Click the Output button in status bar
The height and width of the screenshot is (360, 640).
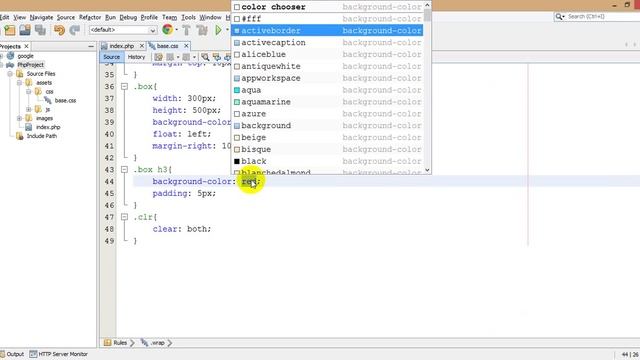[12, 354]
